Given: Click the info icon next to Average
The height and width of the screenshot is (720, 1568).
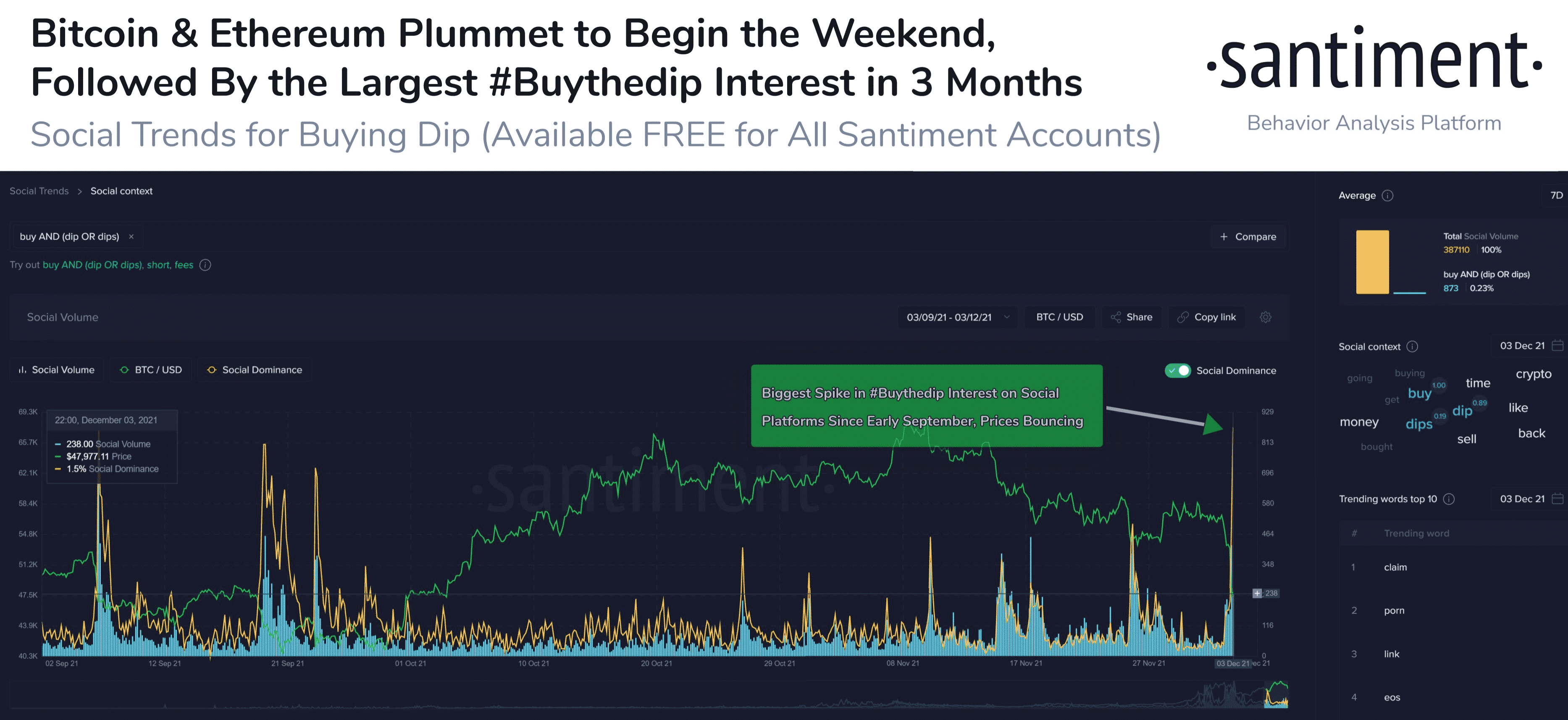Looking at the screenshot, I should coord(1388,195).
